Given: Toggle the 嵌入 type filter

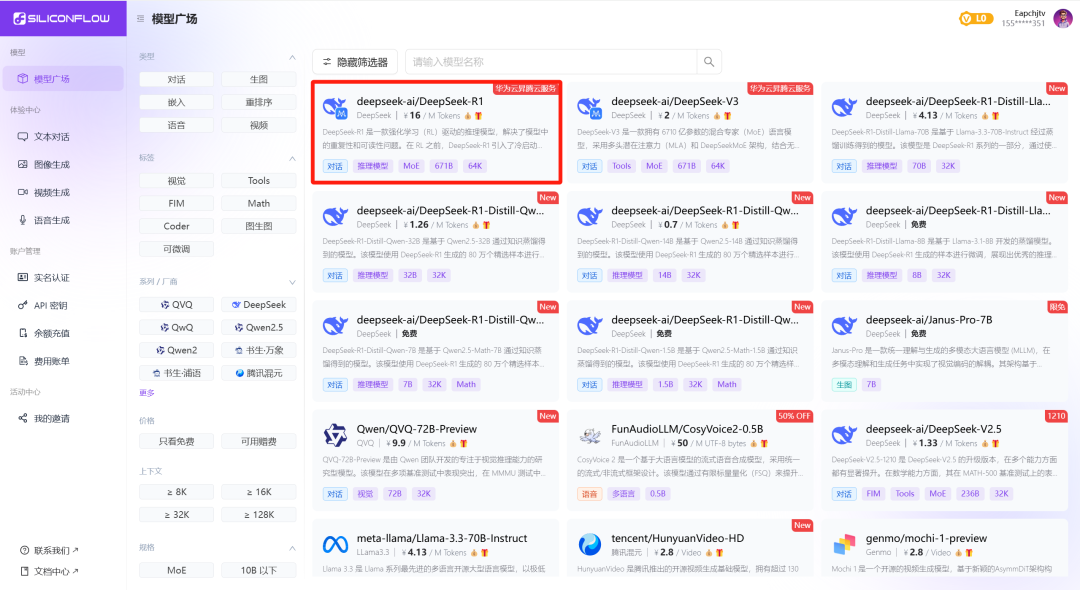Looking at the screenshot, I should [176, 102].
